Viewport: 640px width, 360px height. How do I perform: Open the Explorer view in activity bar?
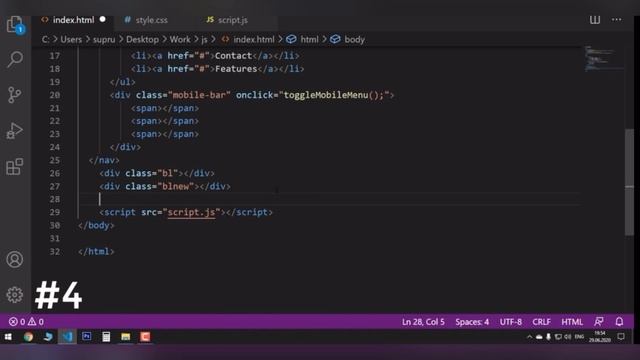[x=15, y=24]
